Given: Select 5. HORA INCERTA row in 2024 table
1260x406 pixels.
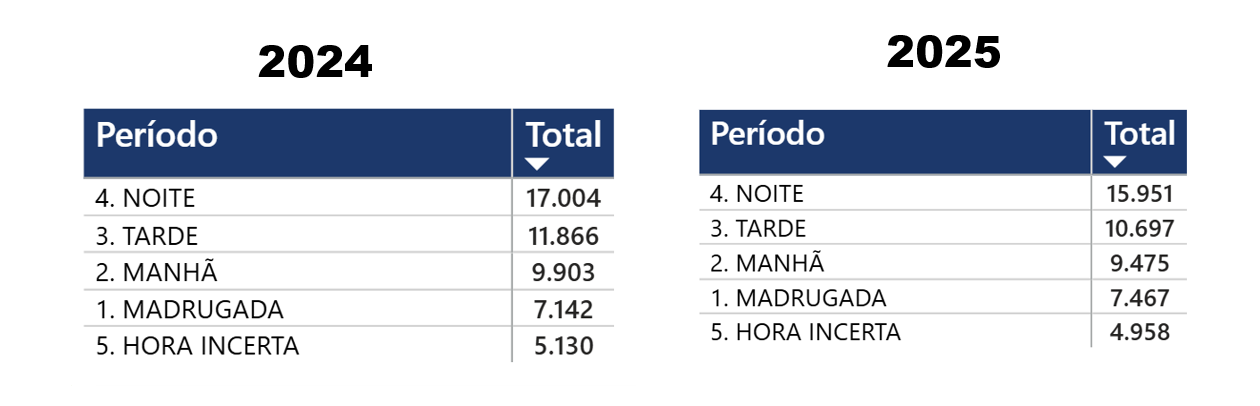Looking at the screenshot, I should (348, 345).
